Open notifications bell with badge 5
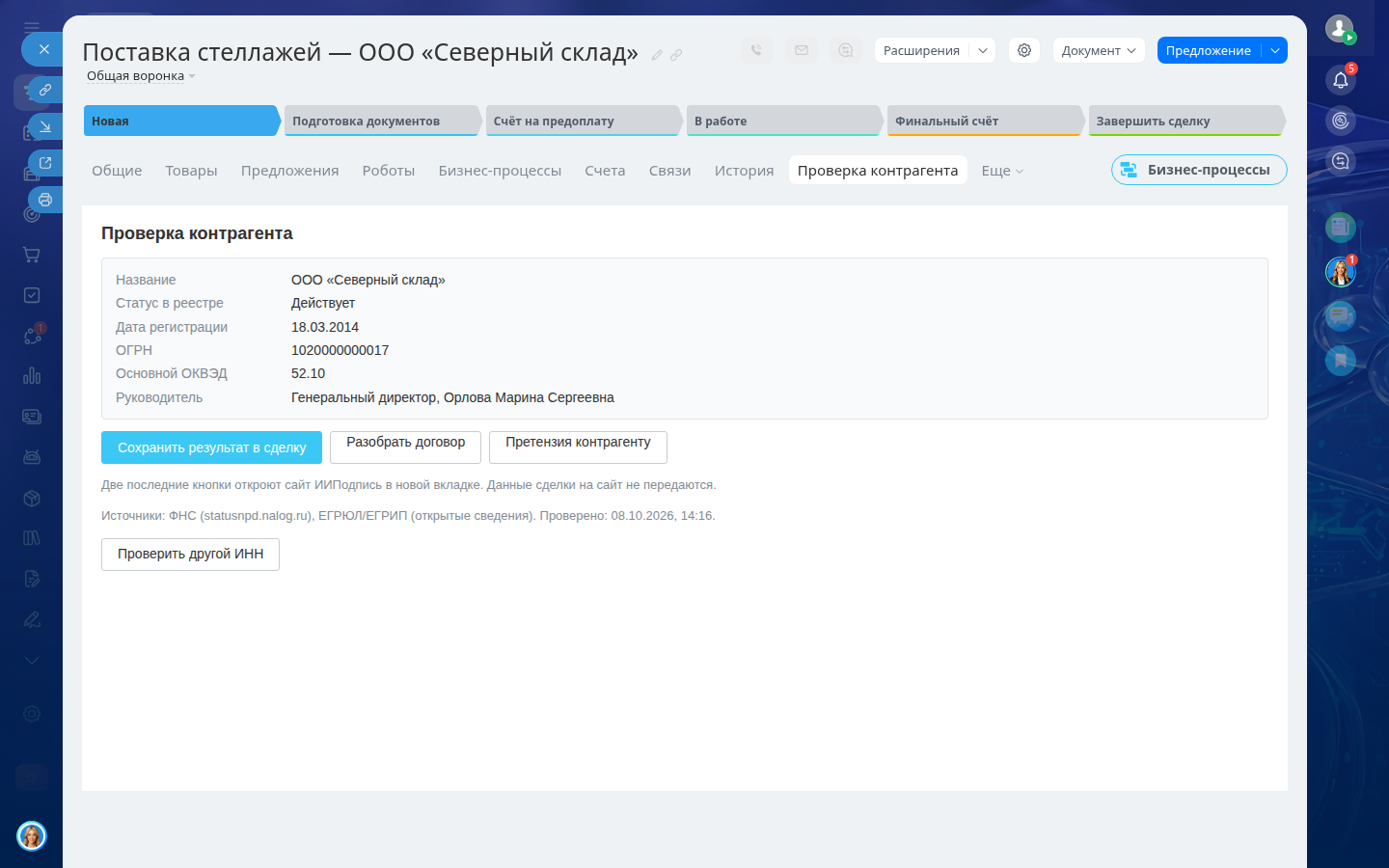 click(x=1341, y=79)
